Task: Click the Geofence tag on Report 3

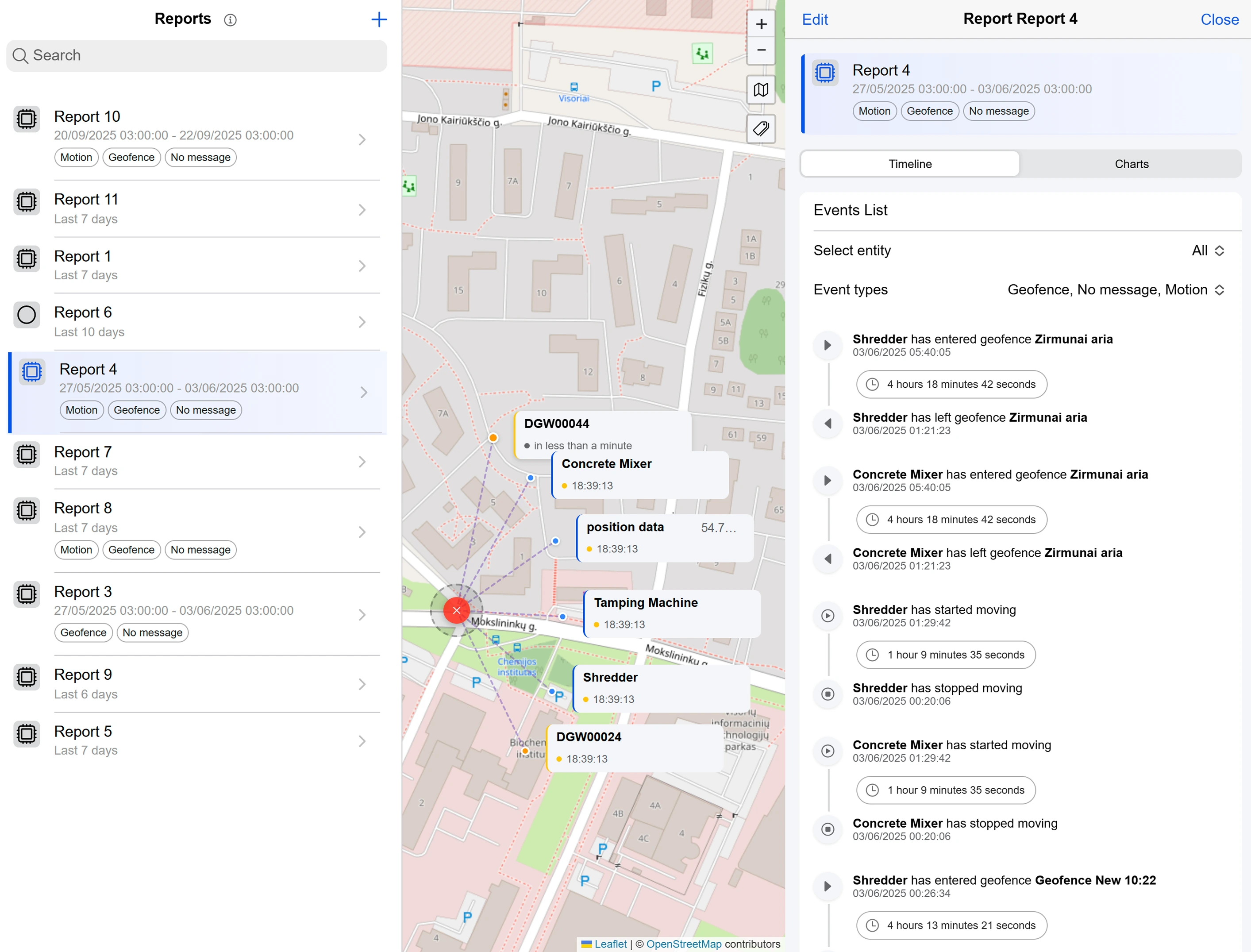Action: [x=83, y=632]
